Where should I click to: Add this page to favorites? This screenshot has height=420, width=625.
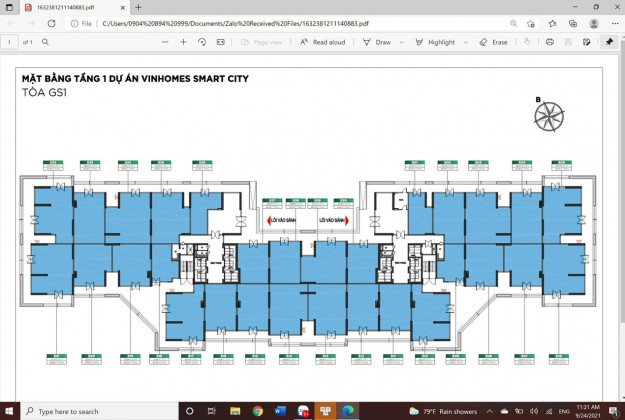click(x=531, y=24)
